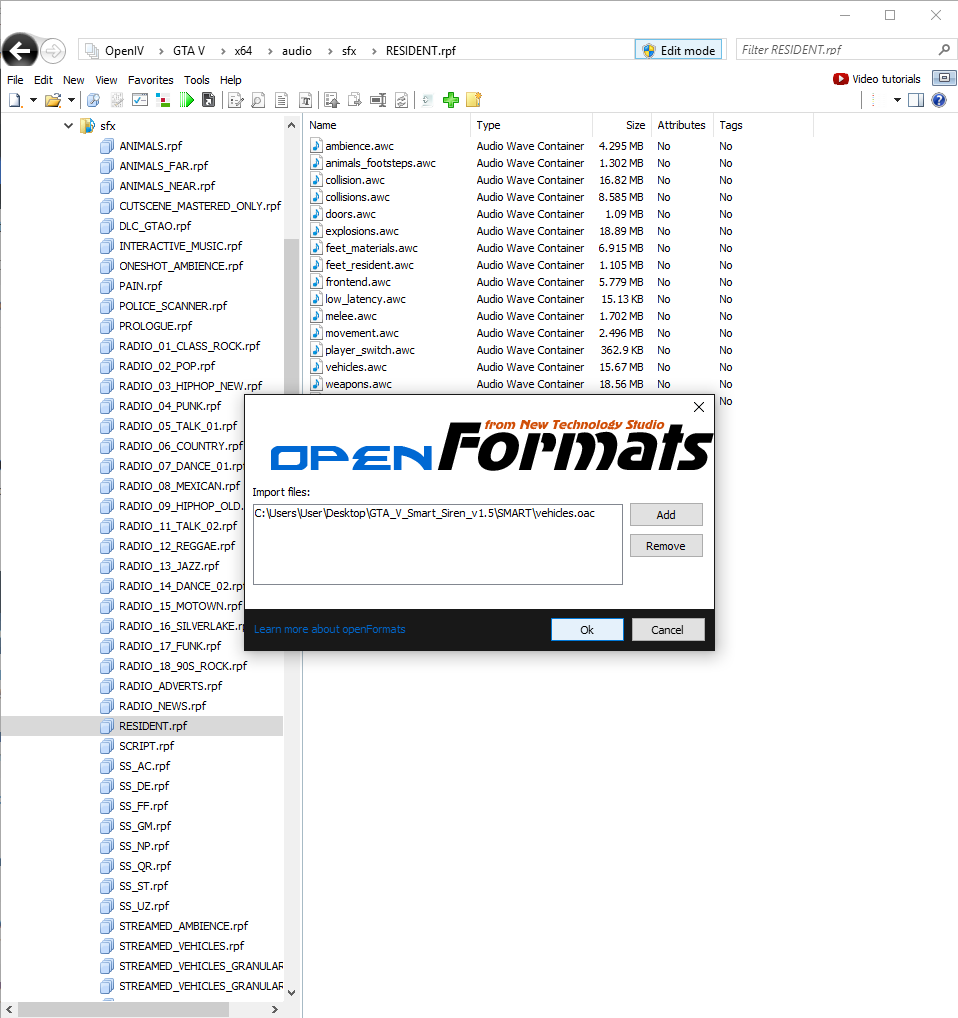Open the Learn more about openFormats link

coord(329,629)
